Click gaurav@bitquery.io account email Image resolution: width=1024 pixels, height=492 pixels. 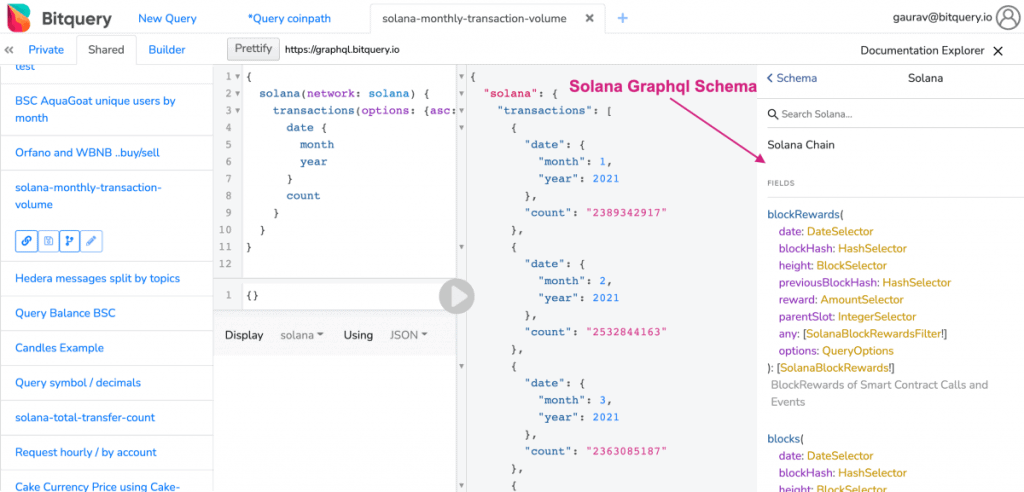[x=942, y=18]
